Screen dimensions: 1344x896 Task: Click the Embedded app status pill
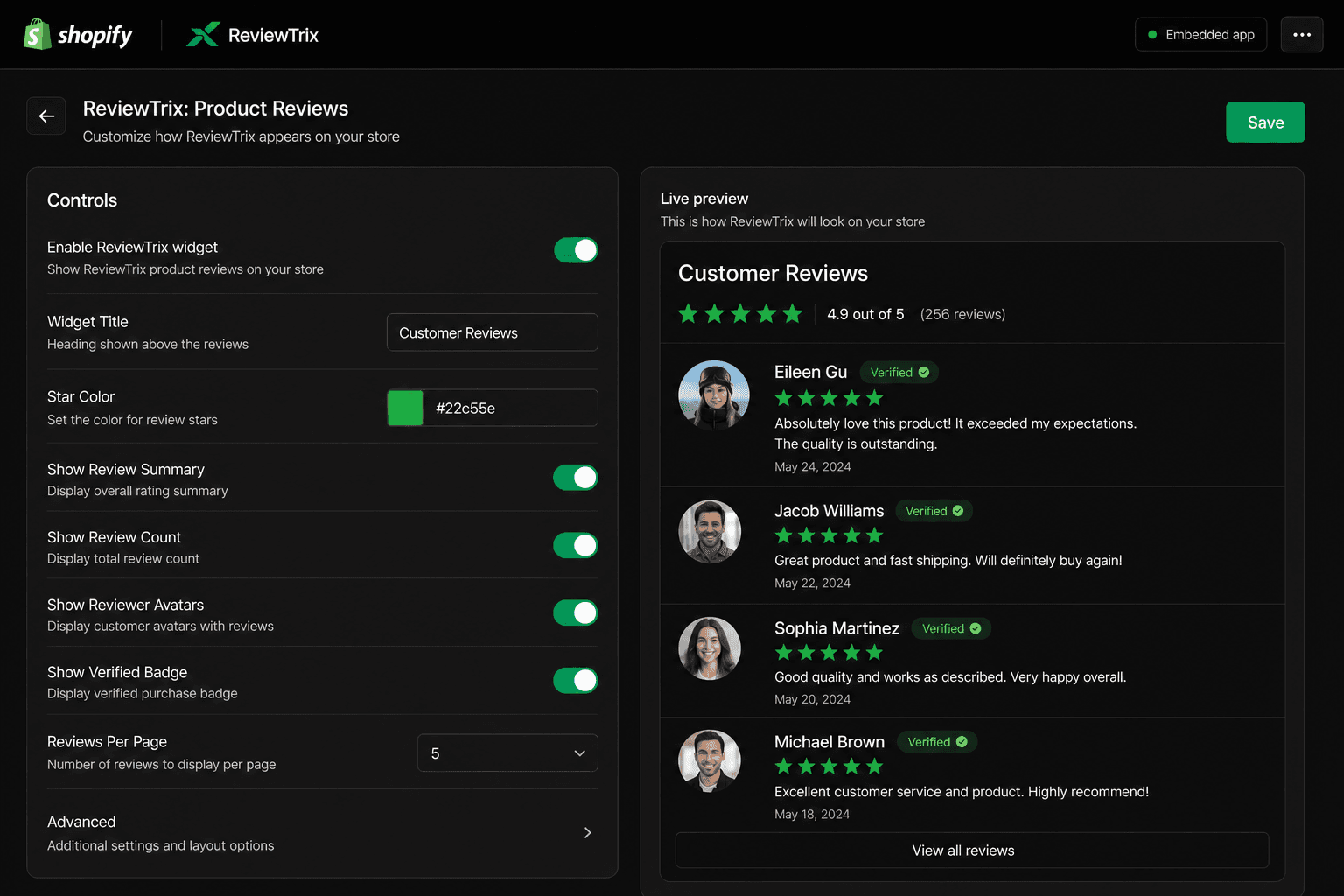point(1200,35)
